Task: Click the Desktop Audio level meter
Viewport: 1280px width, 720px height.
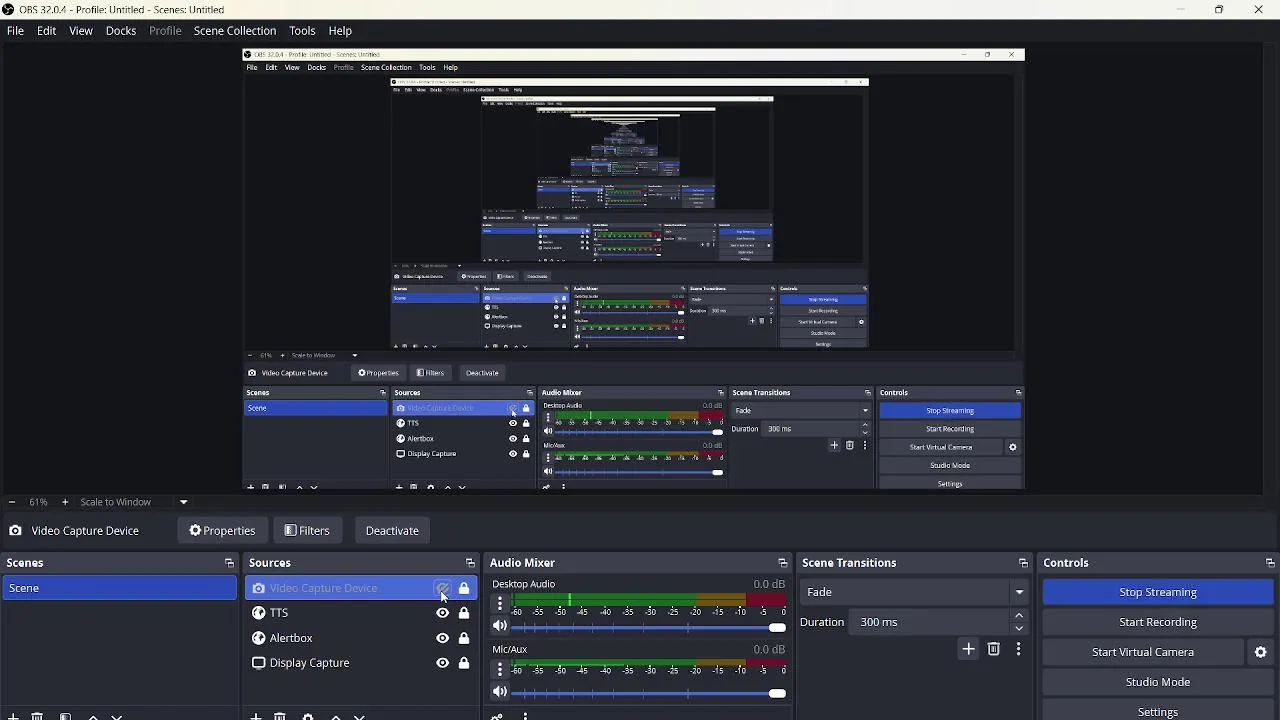Action: 648,598
